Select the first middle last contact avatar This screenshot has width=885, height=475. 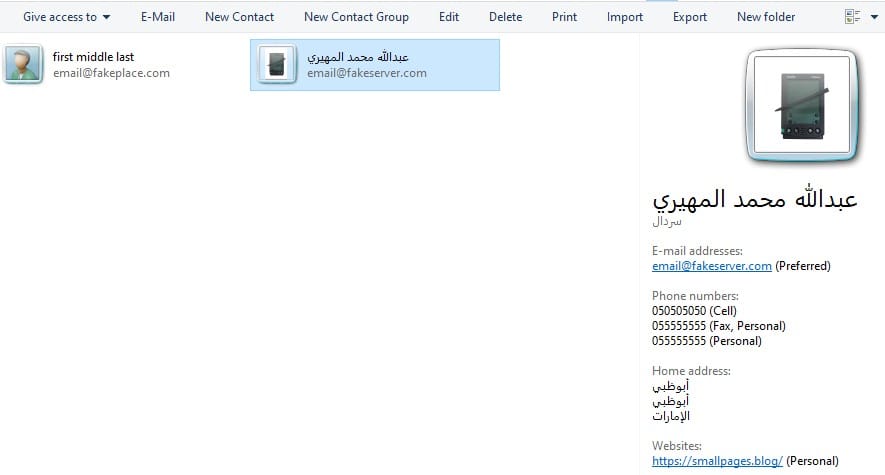[x=23, y=64]
